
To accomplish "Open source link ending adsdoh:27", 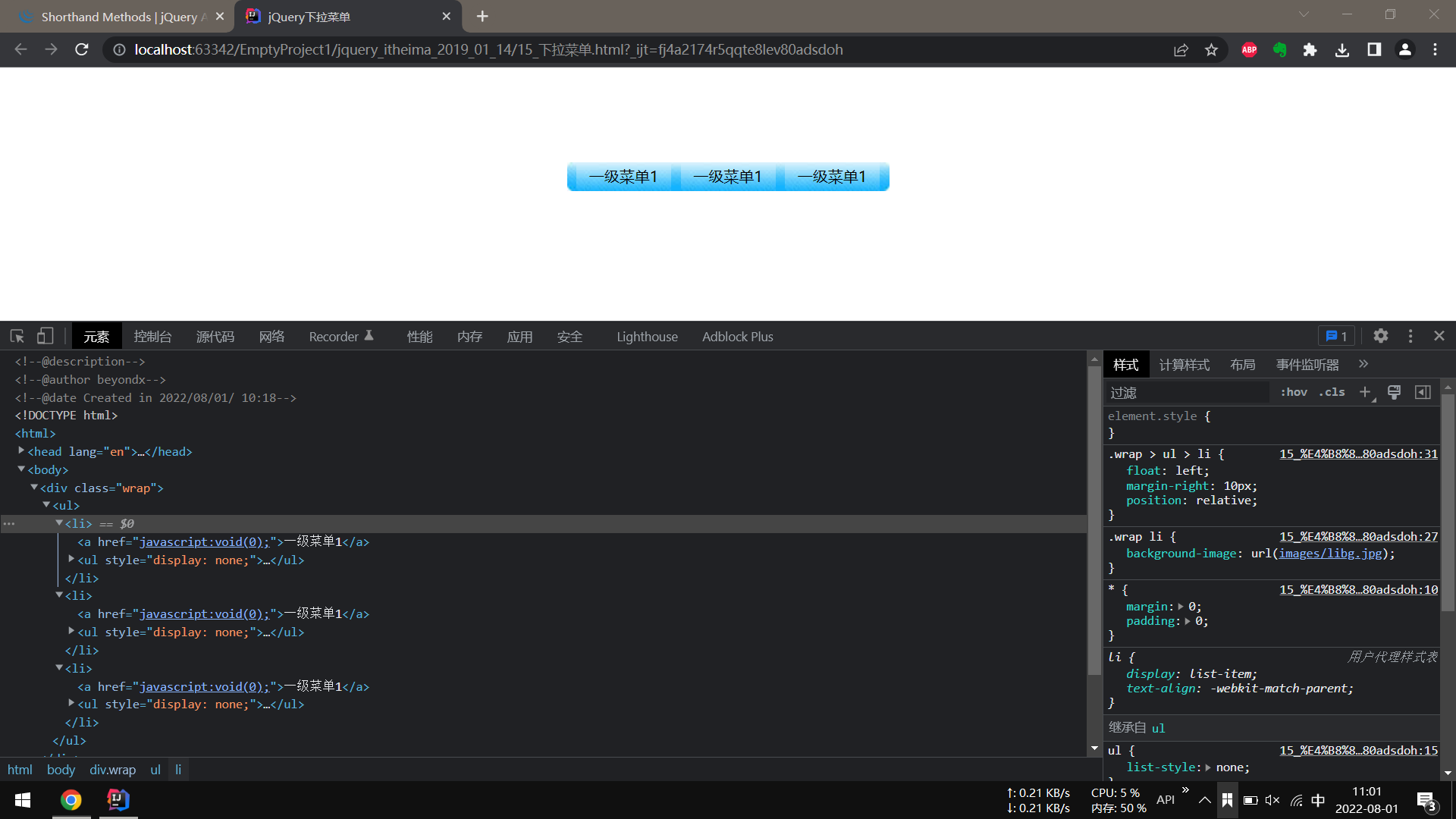I will 1358,537.
